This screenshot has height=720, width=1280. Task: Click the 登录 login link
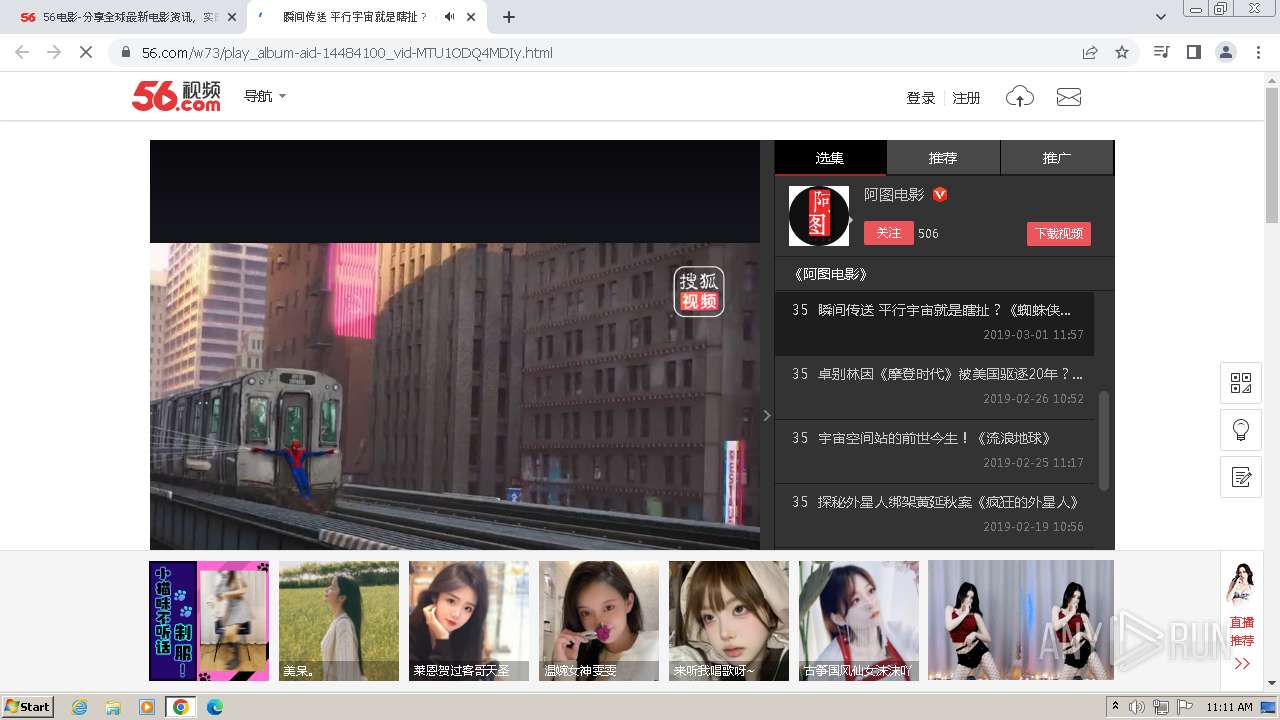920,98
